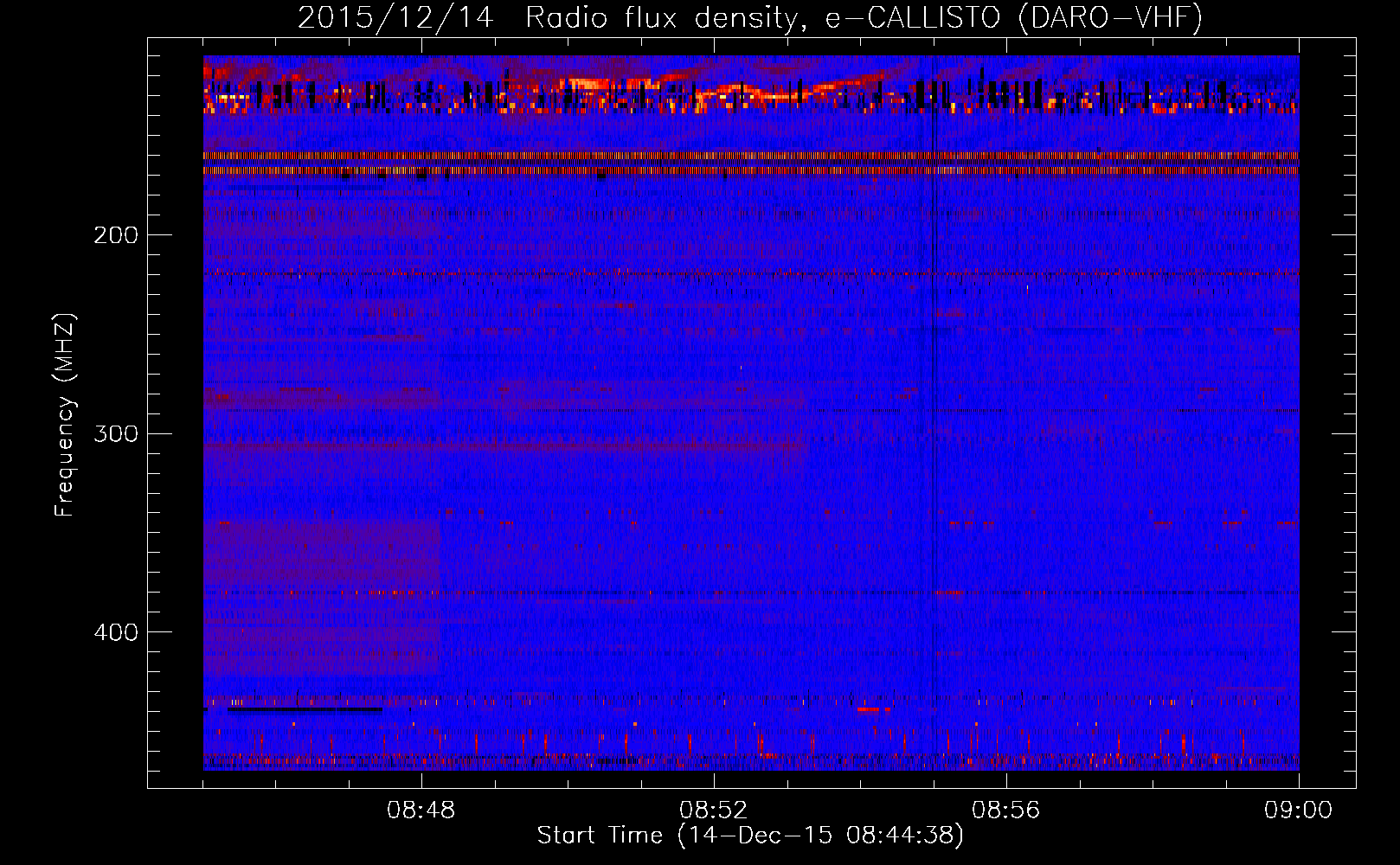Click the 400 frequency tick label
The image size is (1400, 865).
[116, 632]
